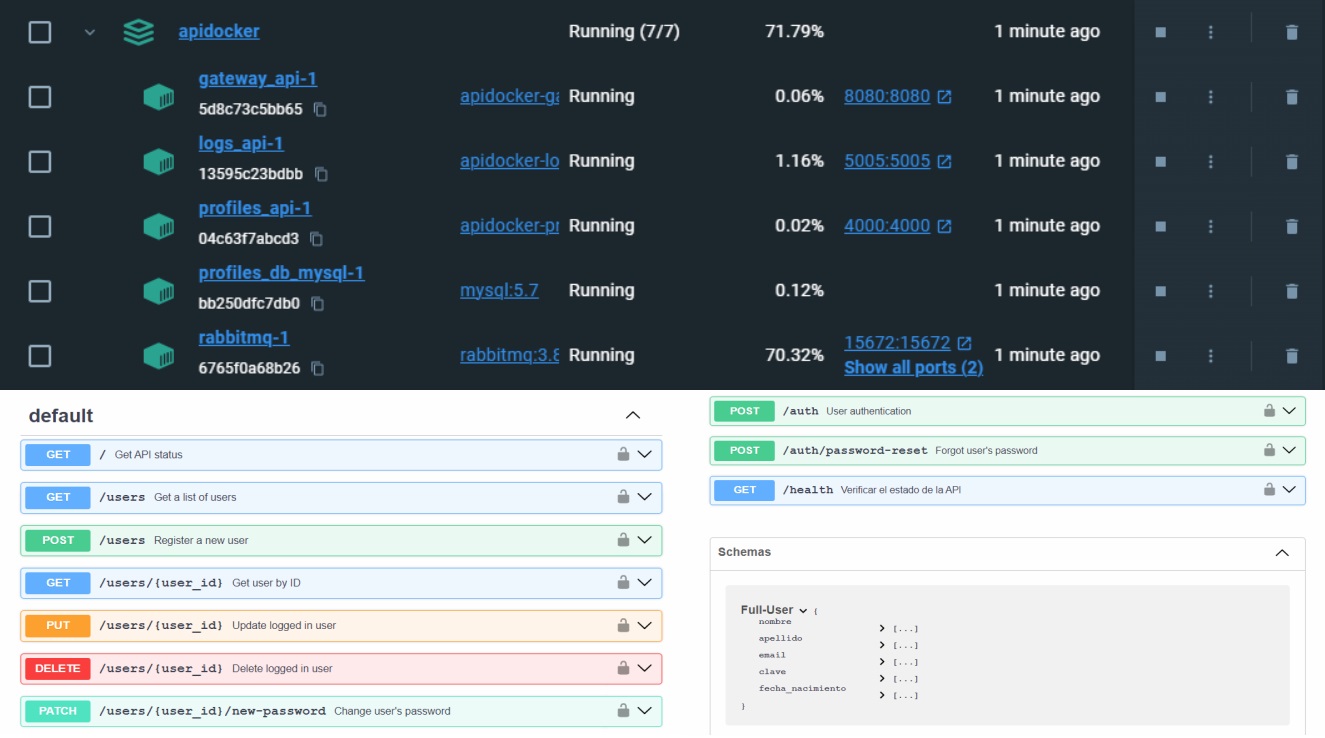Open more actions for logs_api-1
Screen dimensions: 1325x738
(x=1210, y=161)
